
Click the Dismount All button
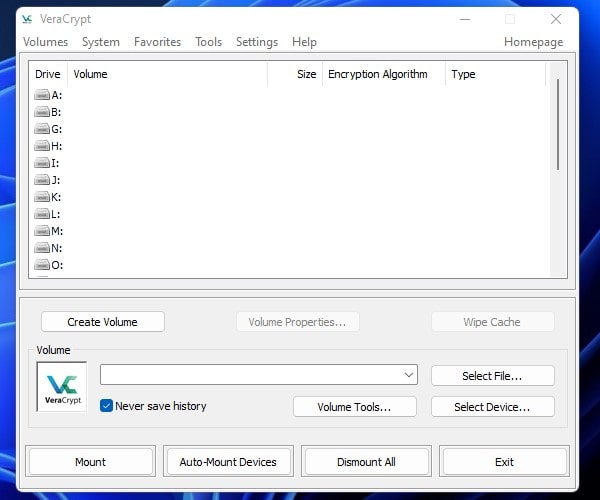366,462
